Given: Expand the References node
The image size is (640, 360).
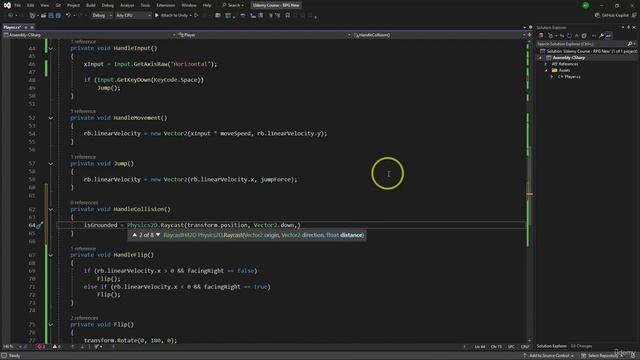Looking at the screenshot, I should (x=546, y=64).
